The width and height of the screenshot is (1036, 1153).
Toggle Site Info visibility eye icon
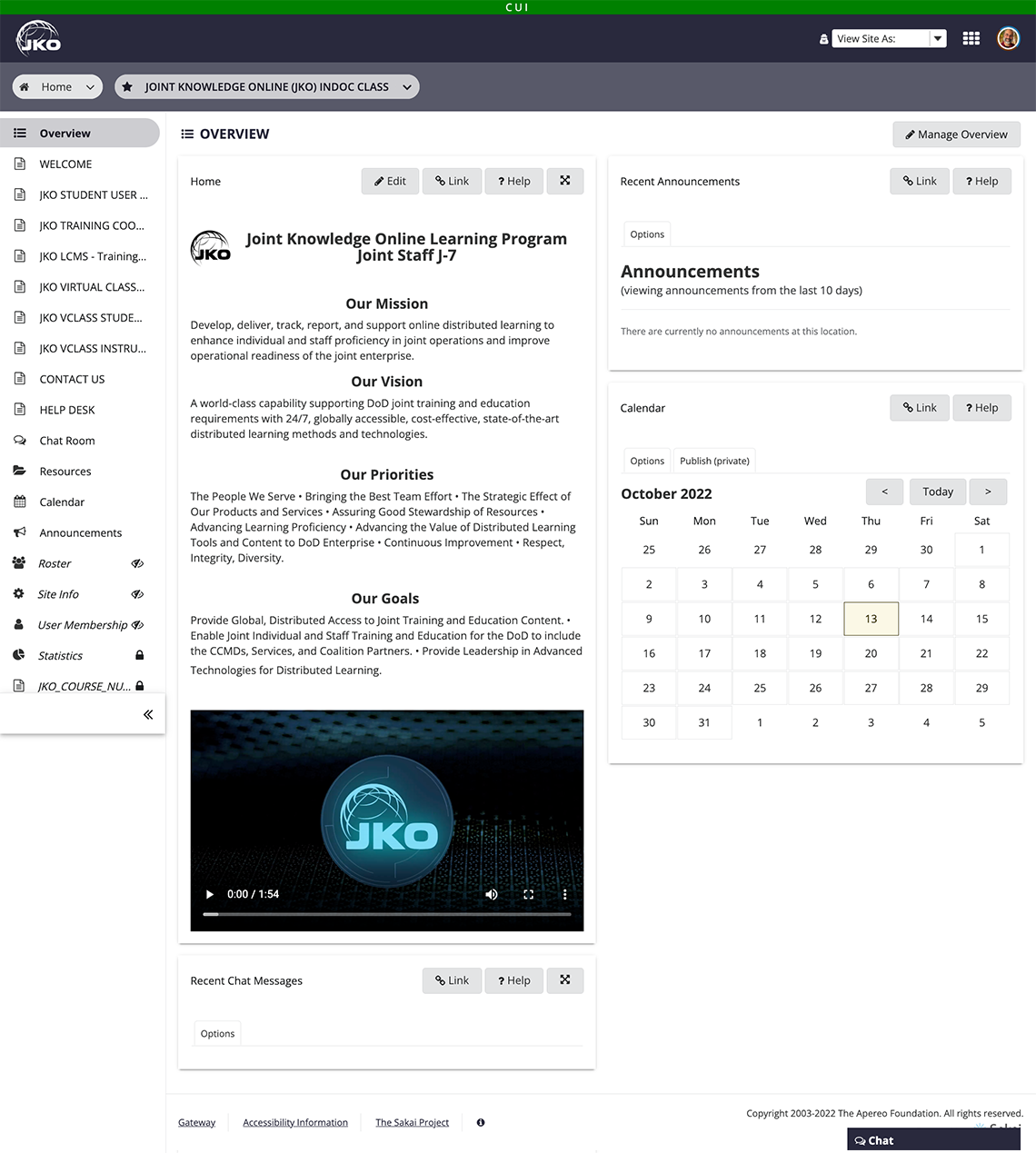(137, 594)
